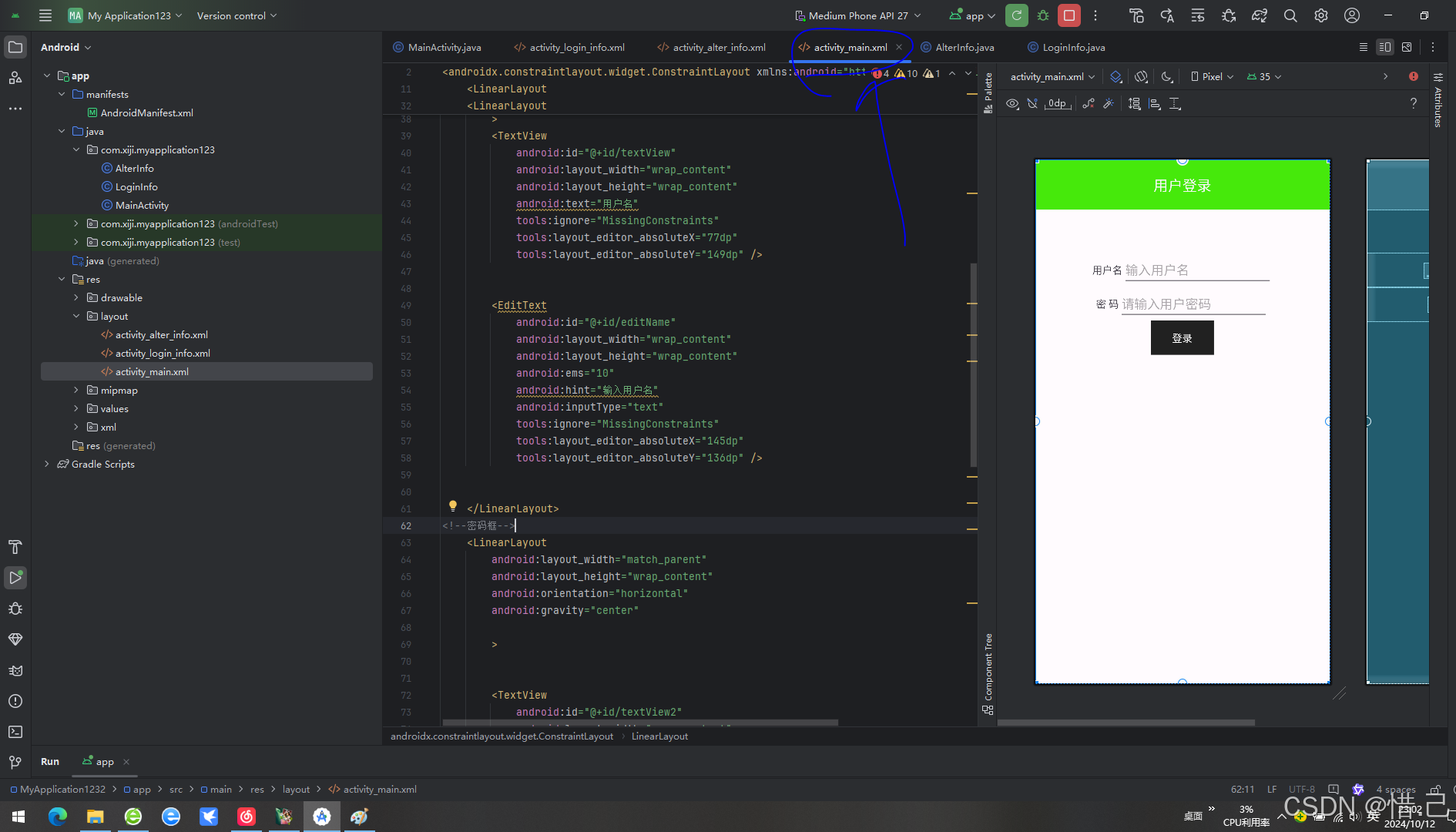Click Apply Changes and Restart Activity

(1167, 15)
